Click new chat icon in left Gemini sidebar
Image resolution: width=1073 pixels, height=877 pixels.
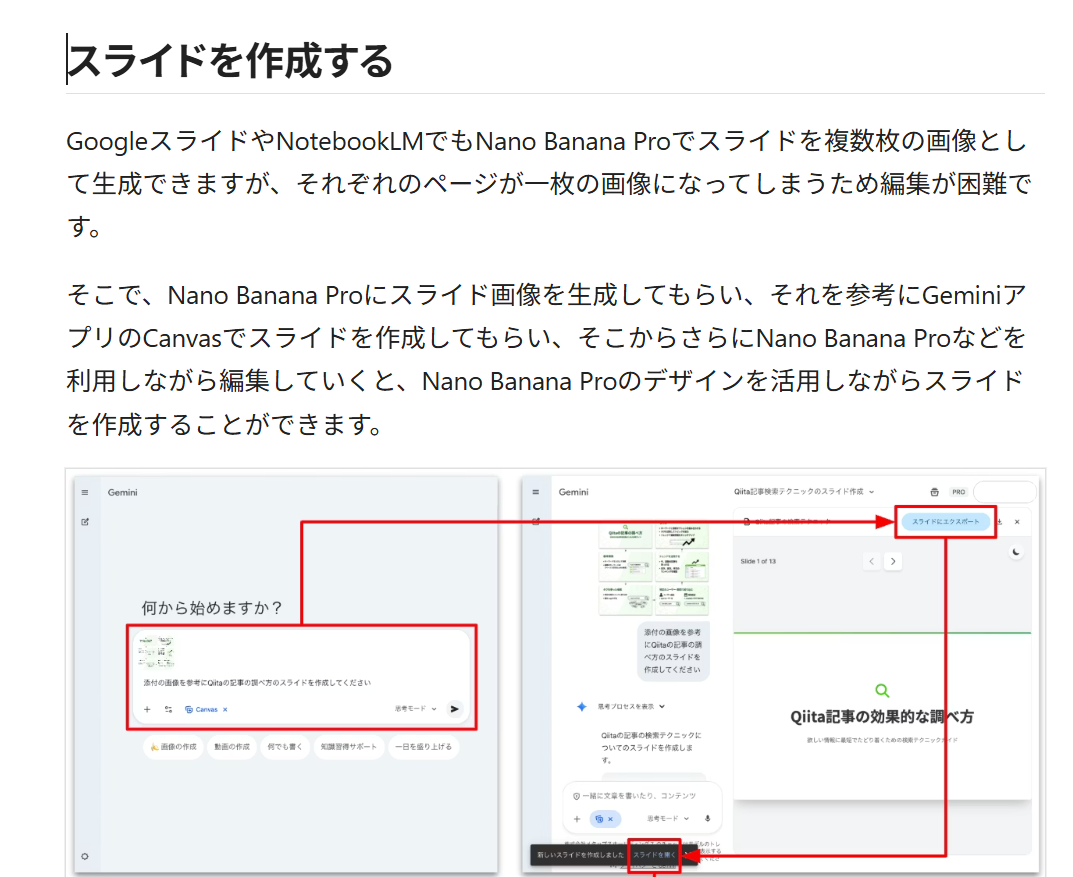point(85,521)
